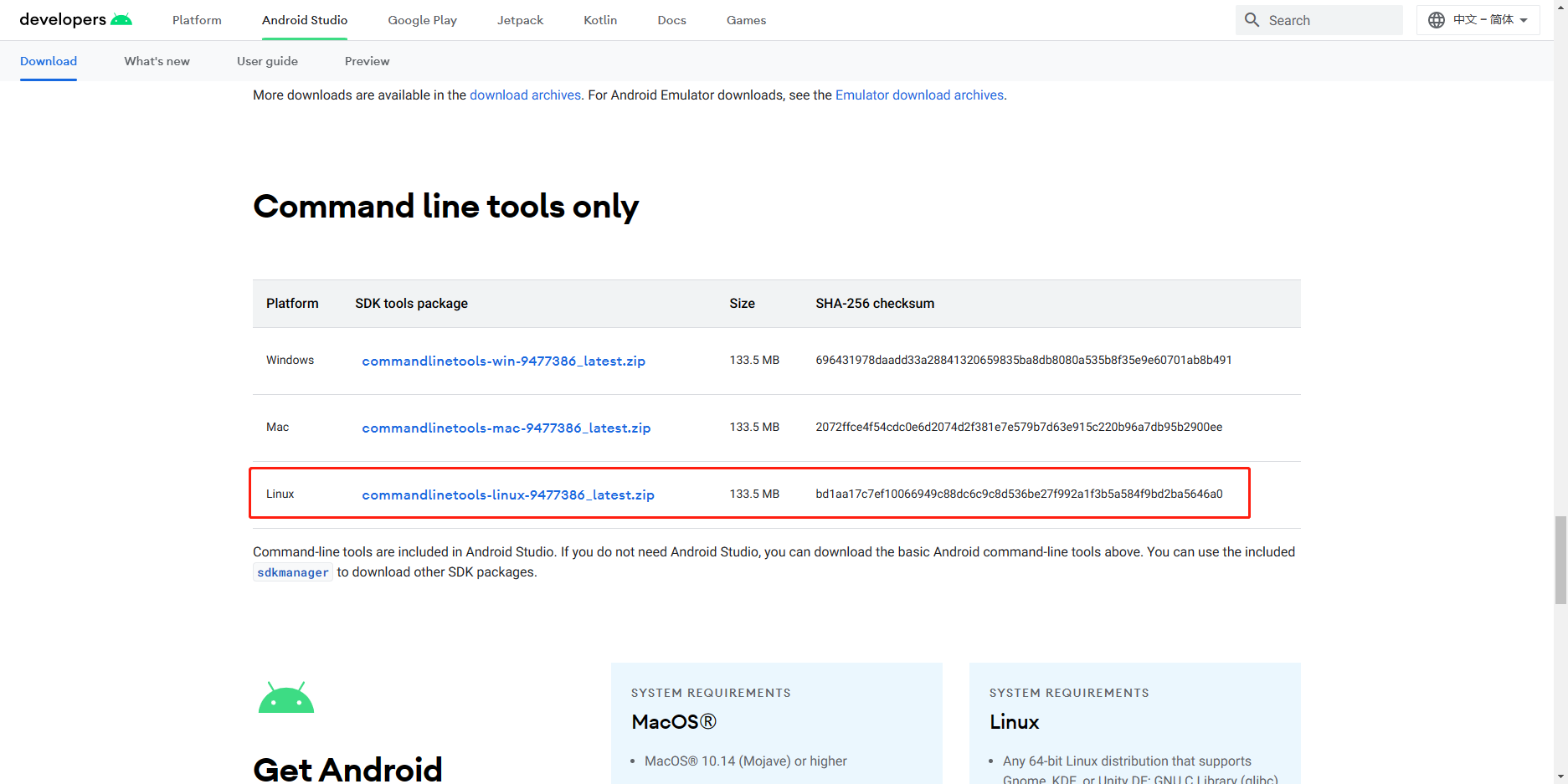Click the Android developers logo
Screen dimensions: 1568x784
74,18
